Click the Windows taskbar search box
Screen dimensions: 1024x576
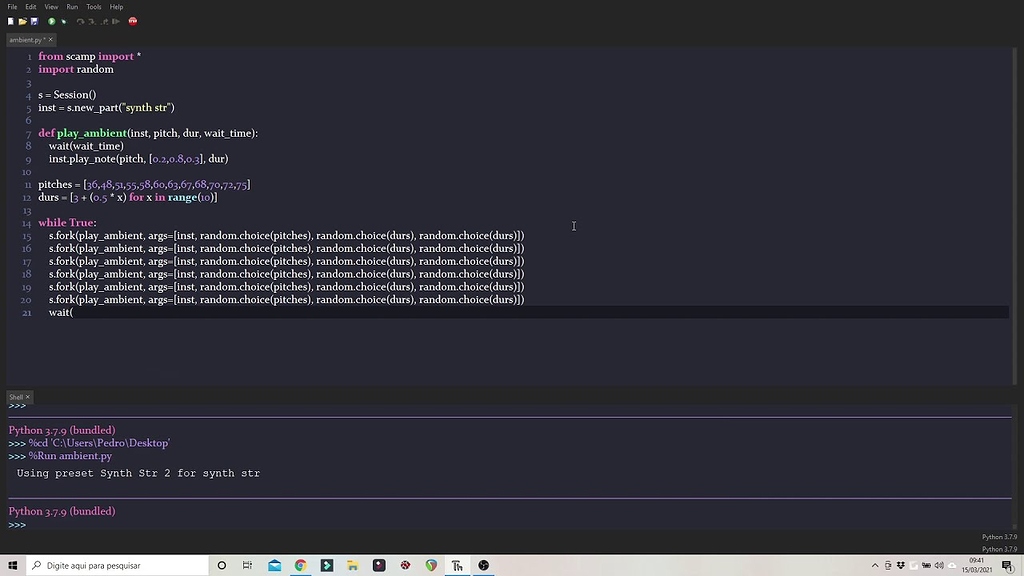click(118, 566)
